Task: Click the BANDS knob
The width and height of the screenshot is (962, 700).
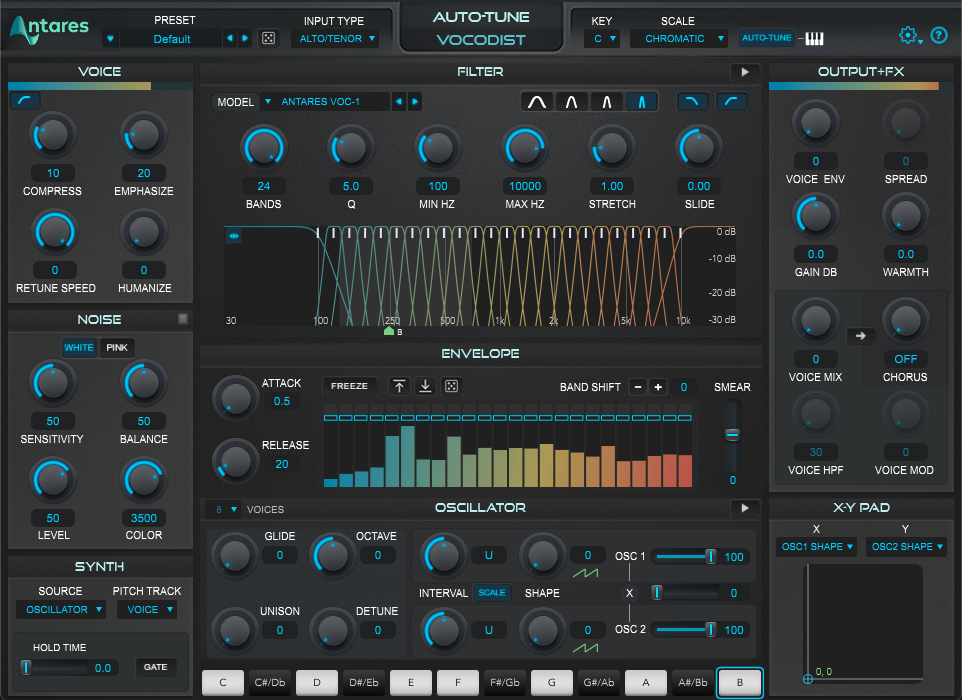Action: (x=264, y=148)
